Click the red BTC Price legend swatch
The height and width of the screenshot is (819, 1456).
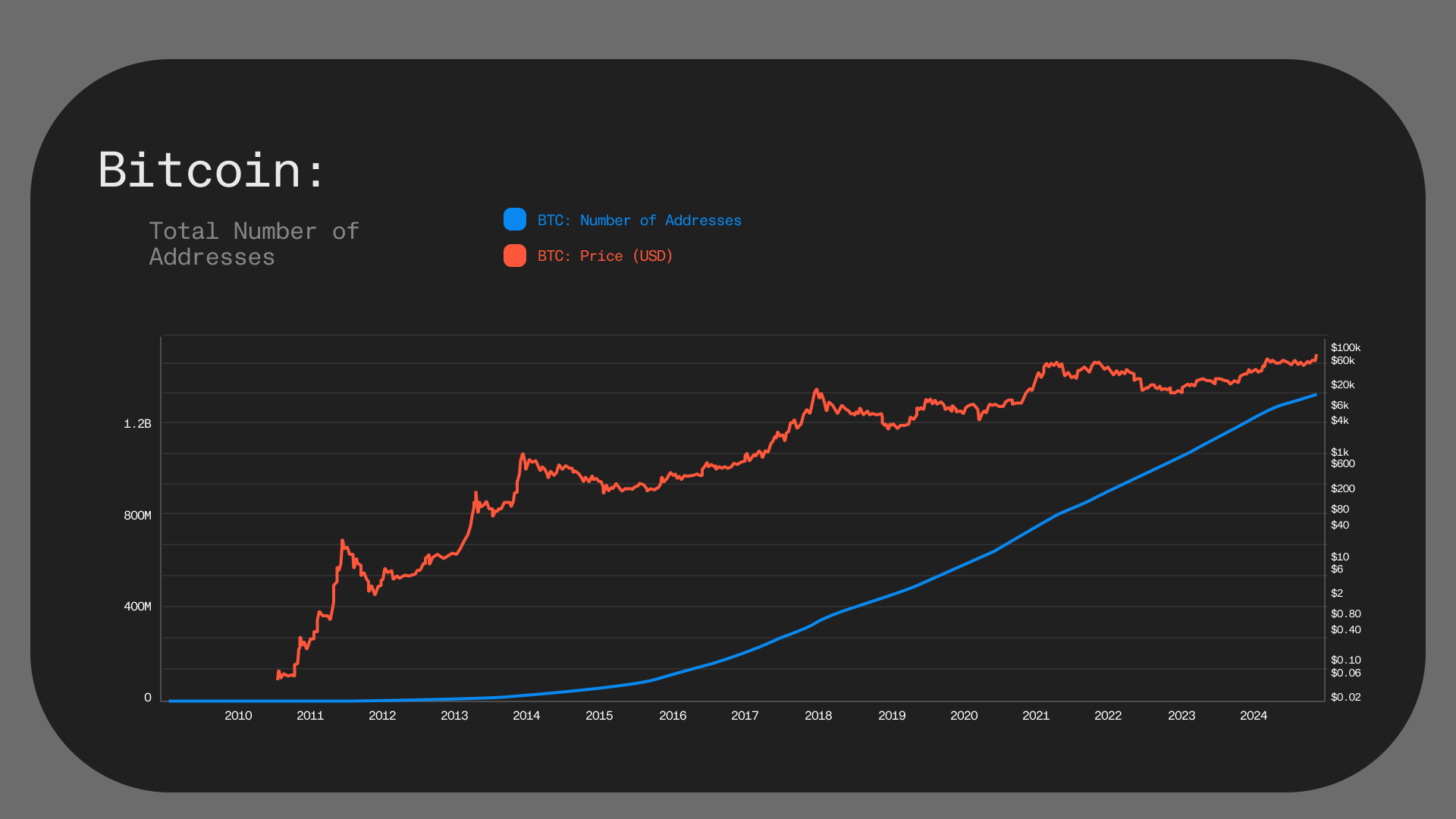tap(515, 256)
